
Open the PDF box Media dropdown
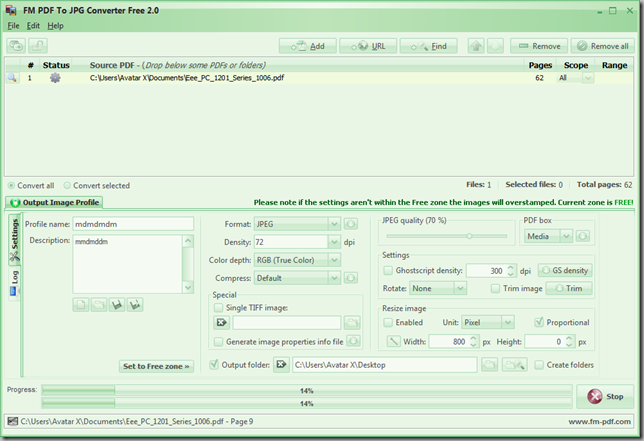click(x=566, y=236)
